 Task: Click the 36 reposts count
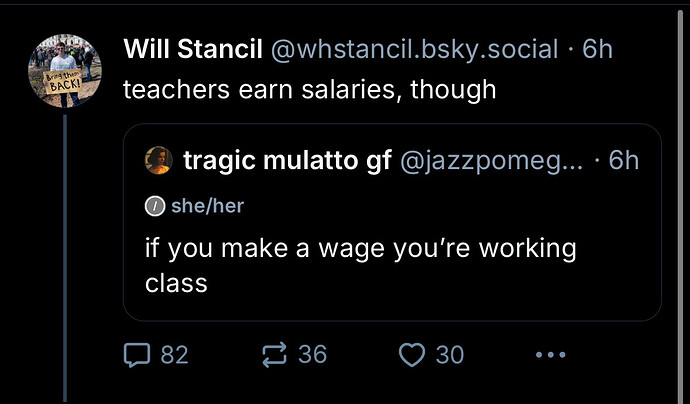pyautogui.click(x=312, y=354)
